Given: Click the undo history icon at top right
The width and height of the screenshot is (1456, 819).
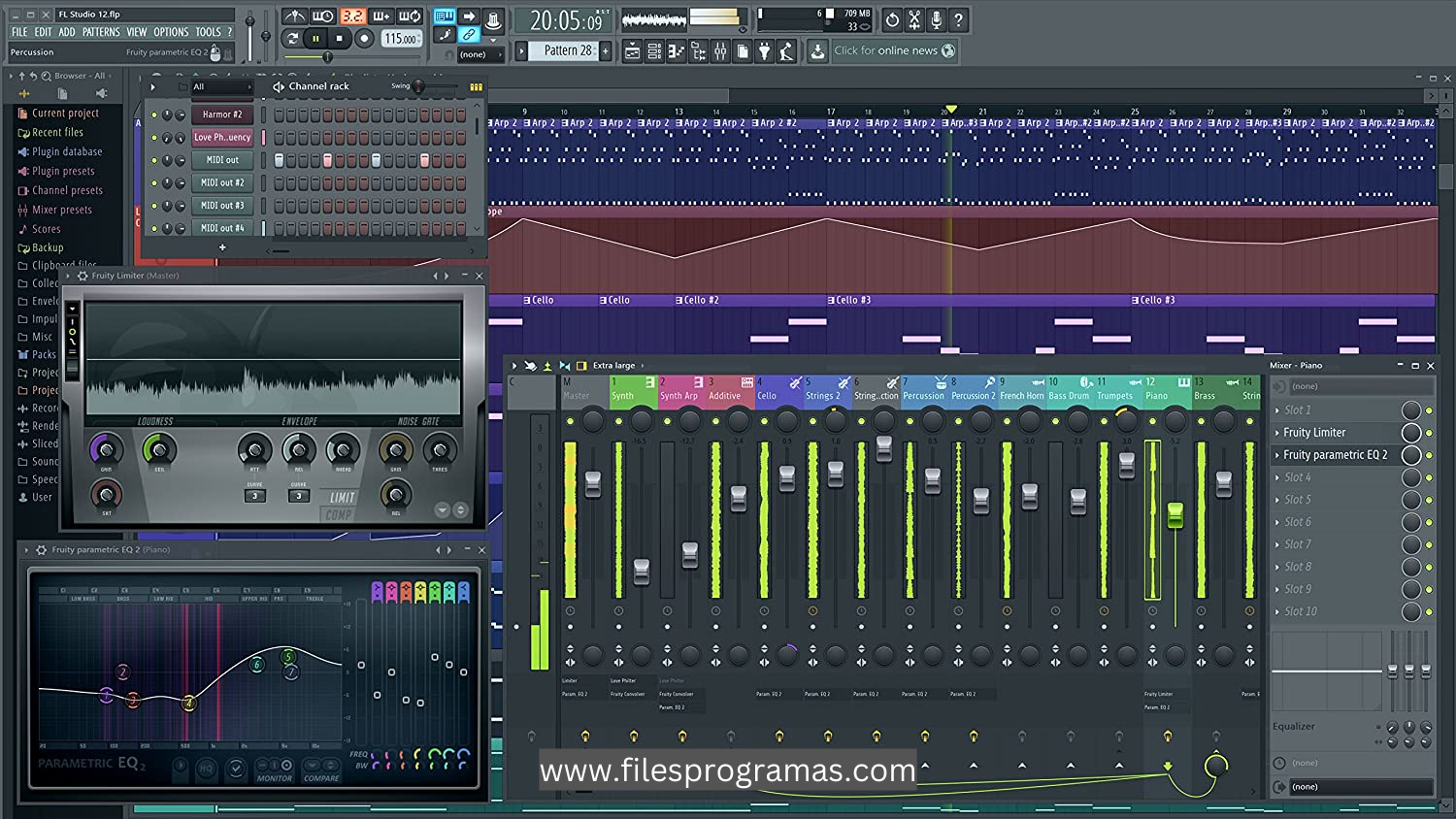Looking at the screenshot, I should point(892,19).
